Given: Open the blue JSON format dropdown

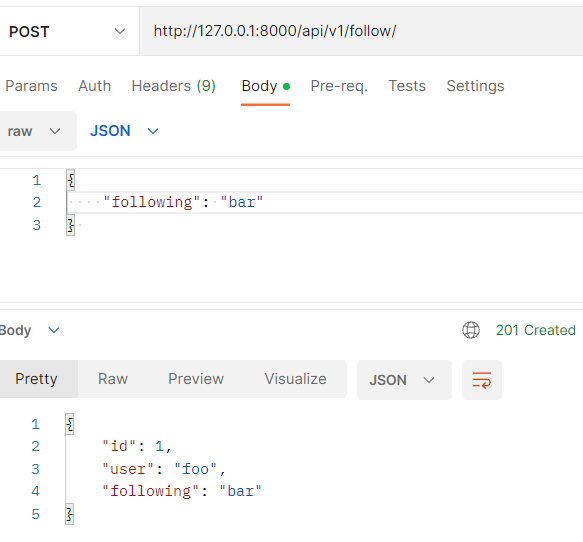Looking at the screenshot, I should [124, 131].
